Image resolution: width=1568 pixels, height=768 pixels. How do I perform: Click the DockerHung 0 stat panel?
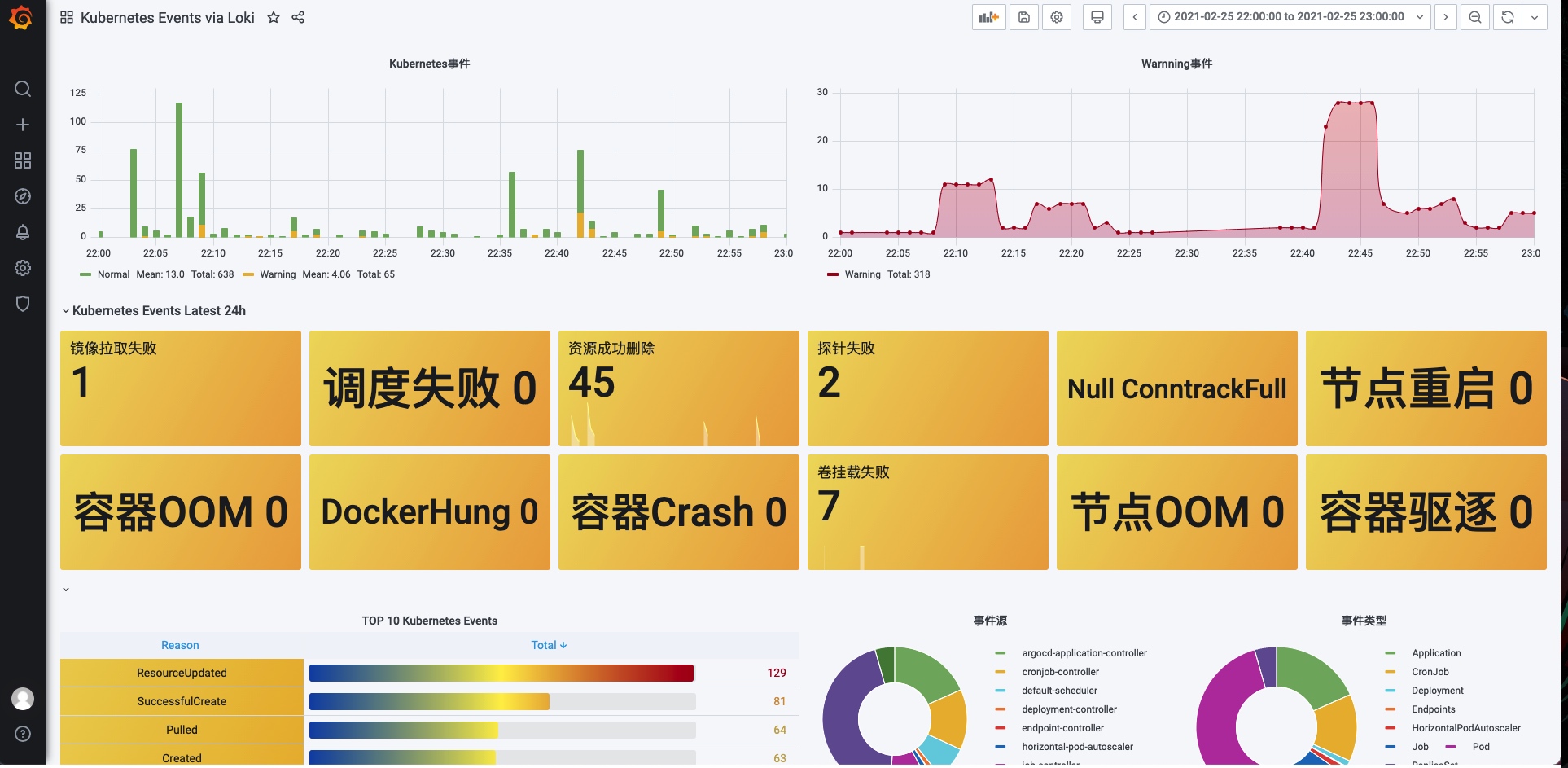click(430, 512)
